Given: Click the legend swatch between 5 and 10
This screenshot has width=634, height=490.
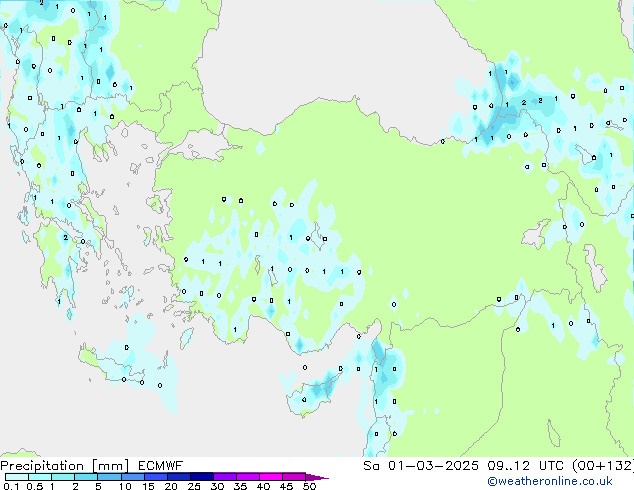Looking at the screenshot, I should (x=109, y=477).
